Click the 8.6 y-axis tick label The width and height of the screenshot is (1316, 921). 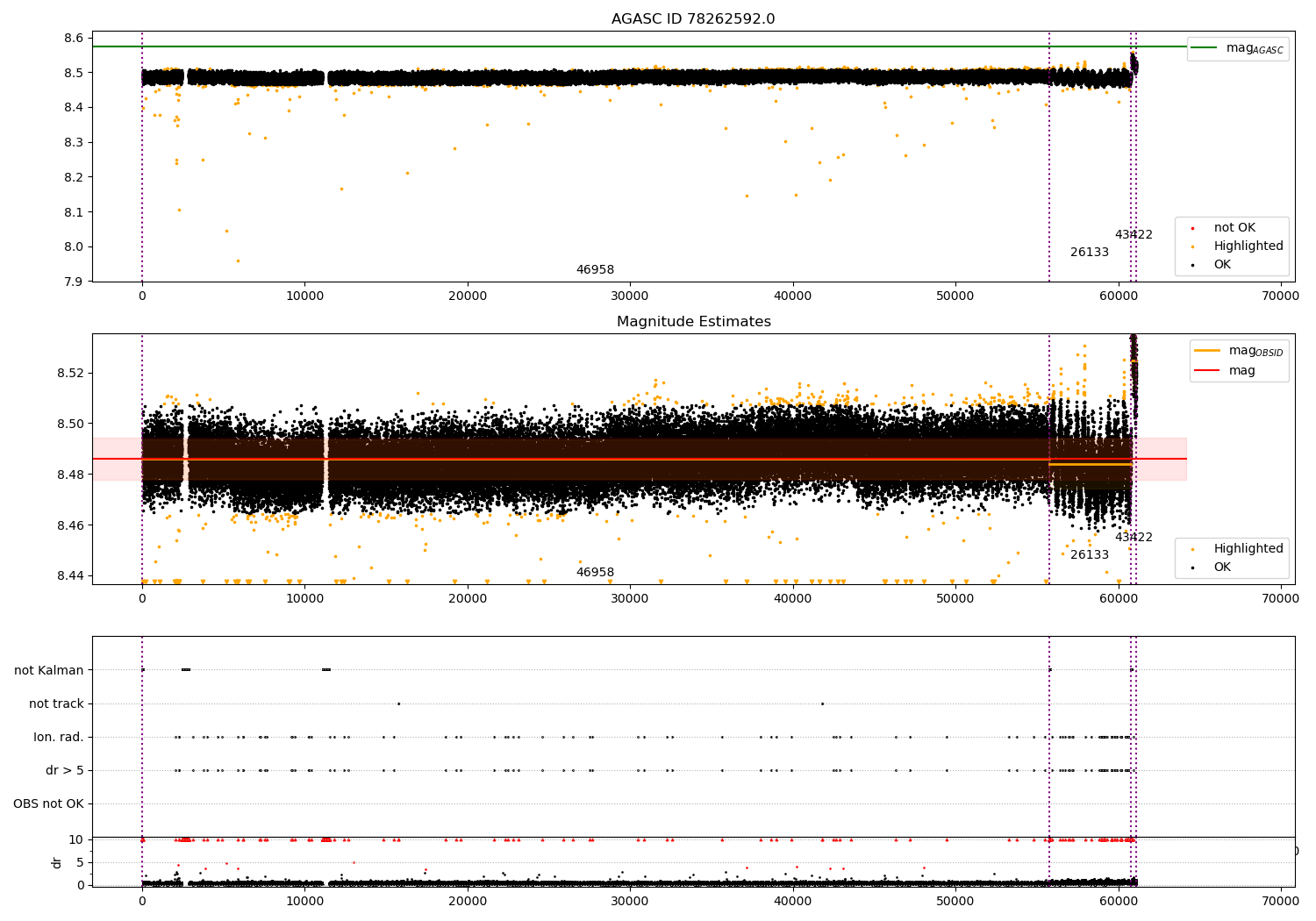pos(74,38)
